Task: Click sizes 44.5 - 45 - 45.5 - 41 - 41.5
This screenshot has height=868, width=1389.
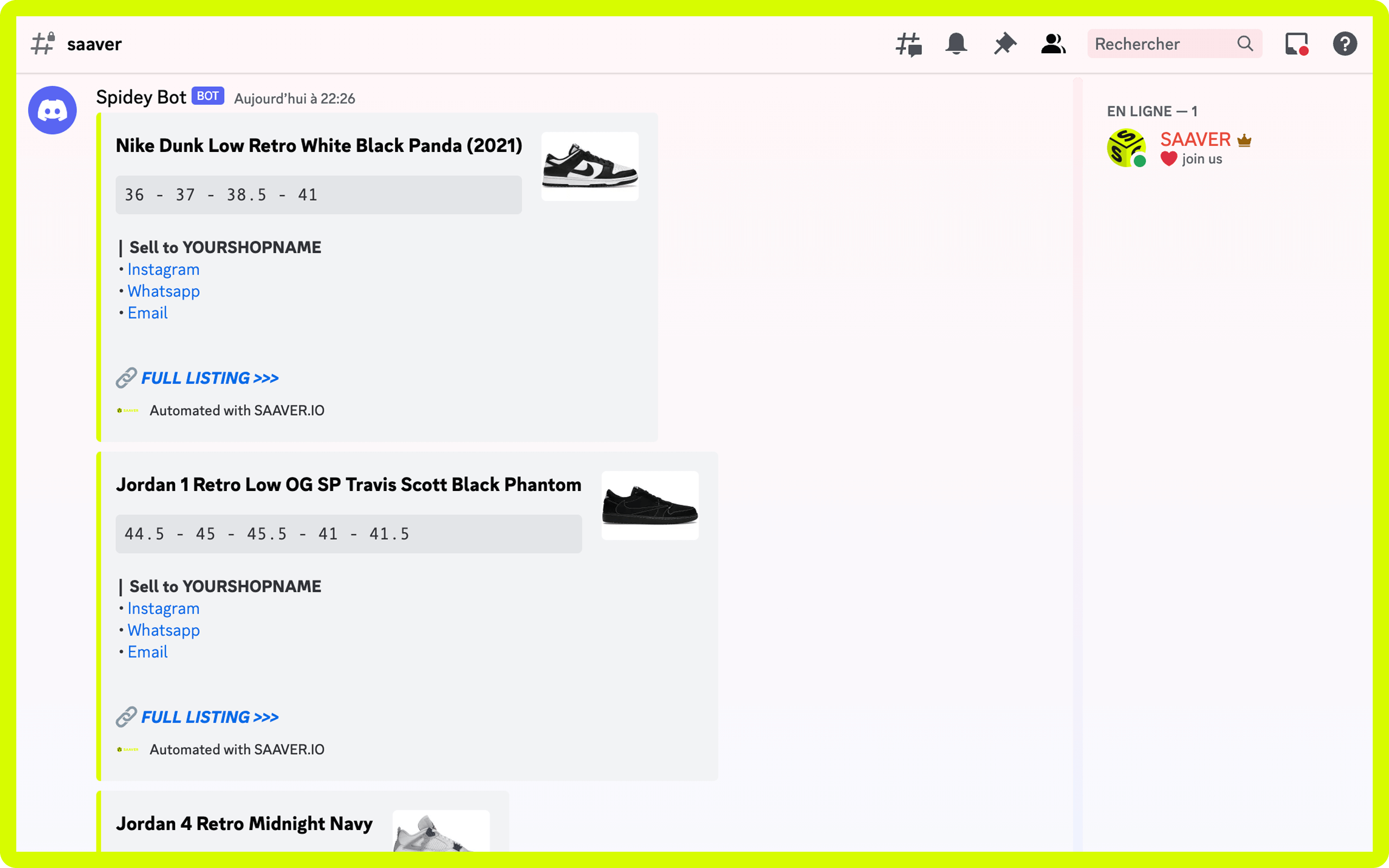Action: tap(348, 534)
